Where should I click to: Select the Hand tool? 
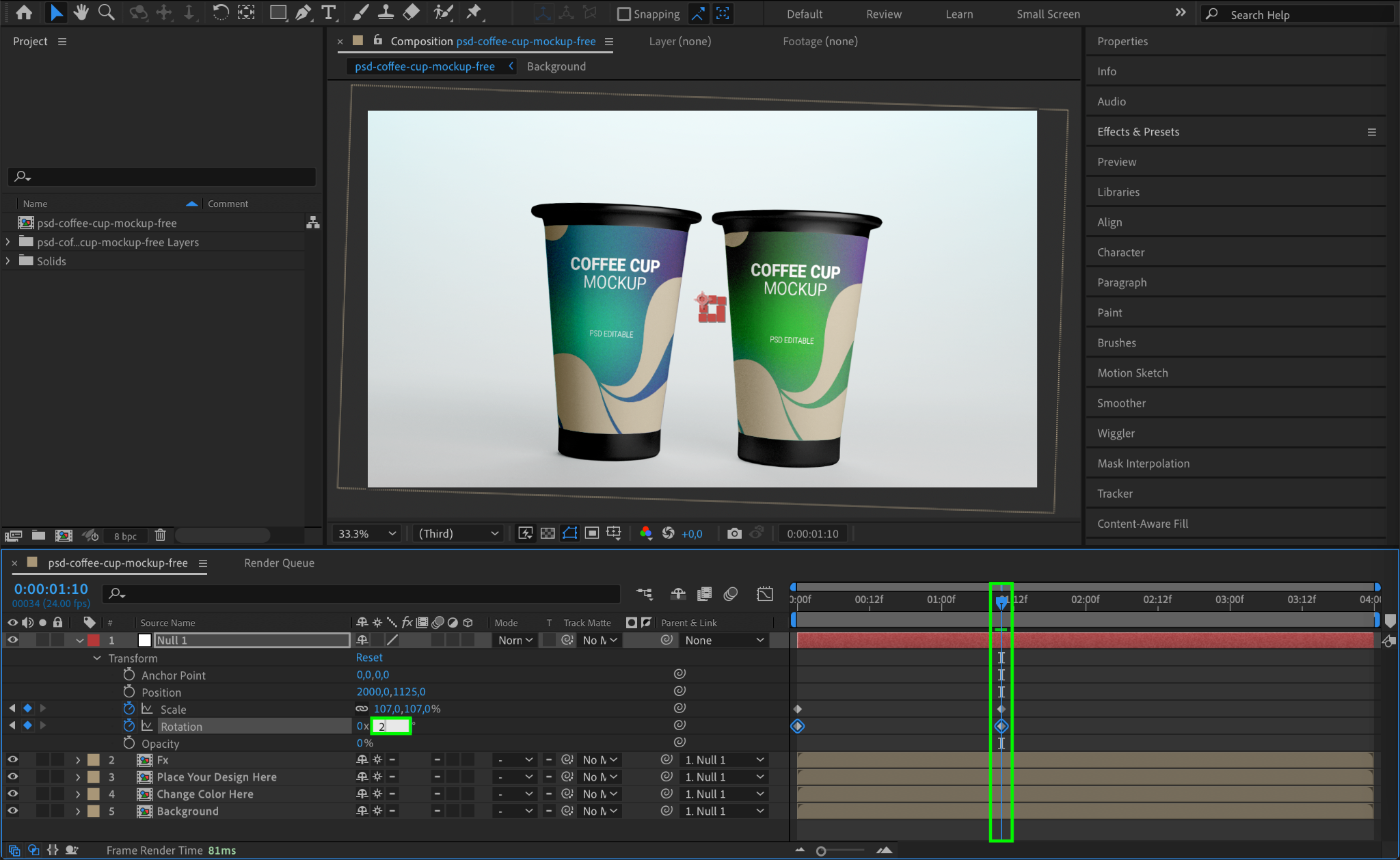pos(81,12)
